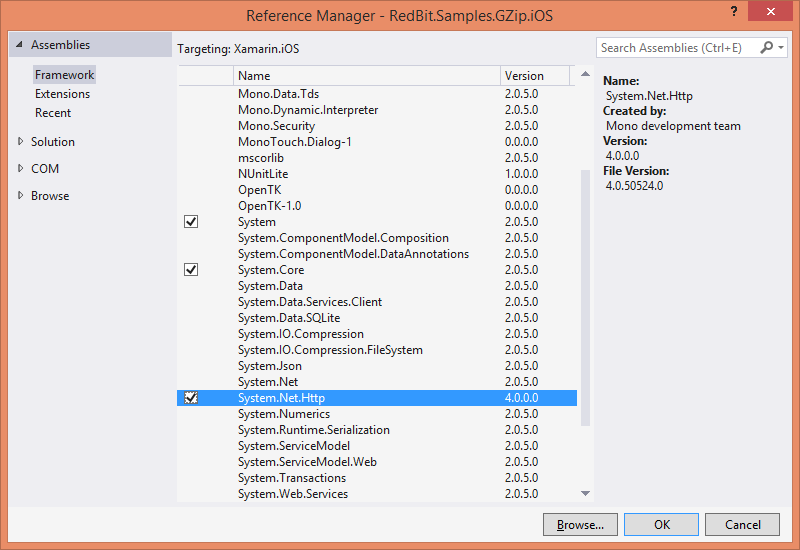This screenshot has width=800, height=550.
Task: Expand the Browse section
Action: 20,195
